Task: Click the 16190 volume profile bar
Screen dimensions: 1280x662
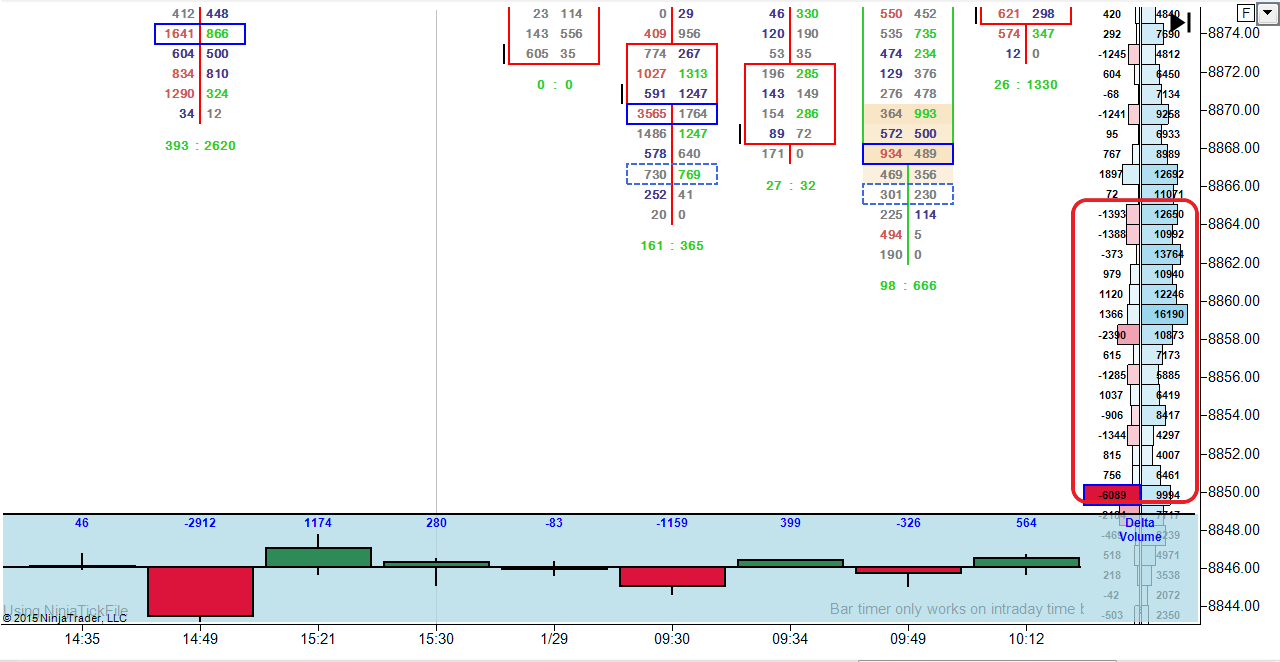Action: point(1164,314)
